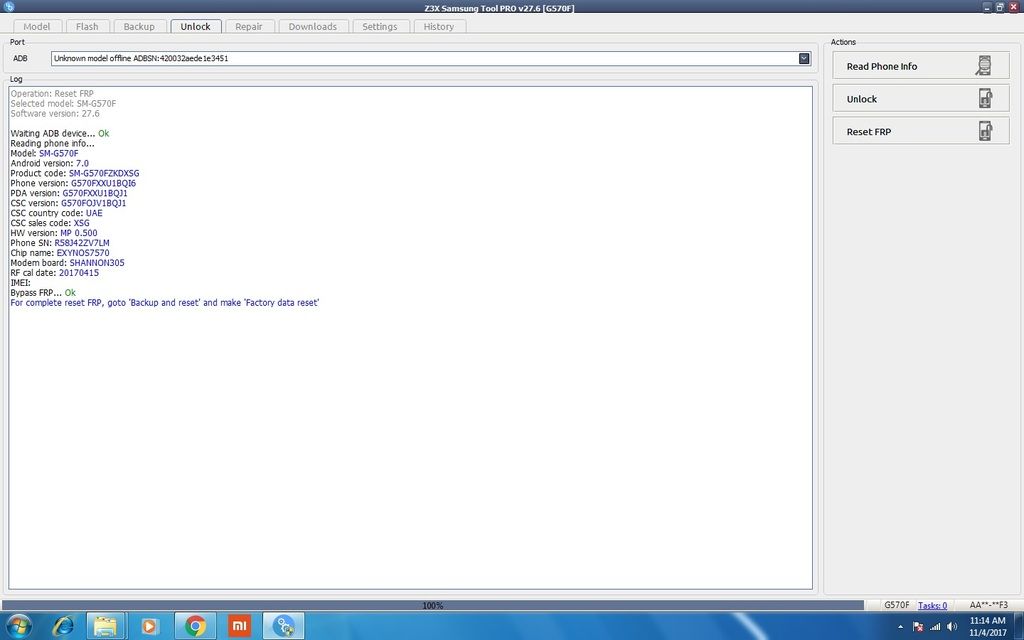
Task: Click the volume speaker tray icon
Action: tap(951, 627)
